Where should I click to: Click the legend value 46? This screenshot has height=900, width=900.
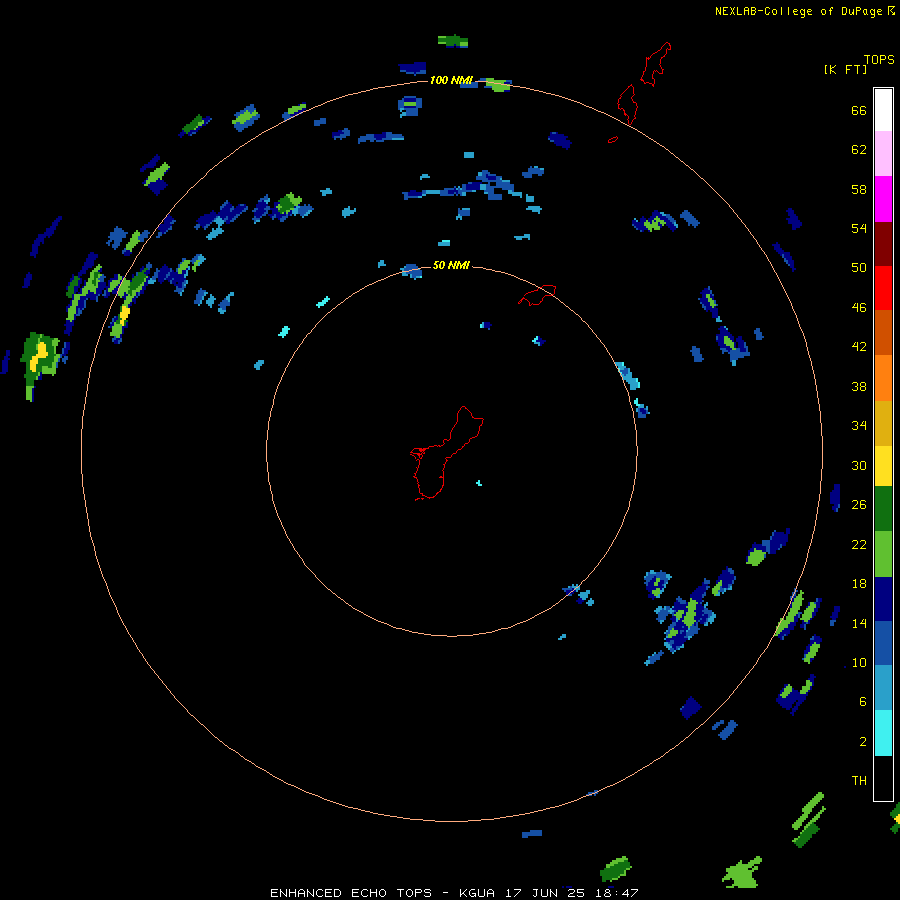coord(859,308)
